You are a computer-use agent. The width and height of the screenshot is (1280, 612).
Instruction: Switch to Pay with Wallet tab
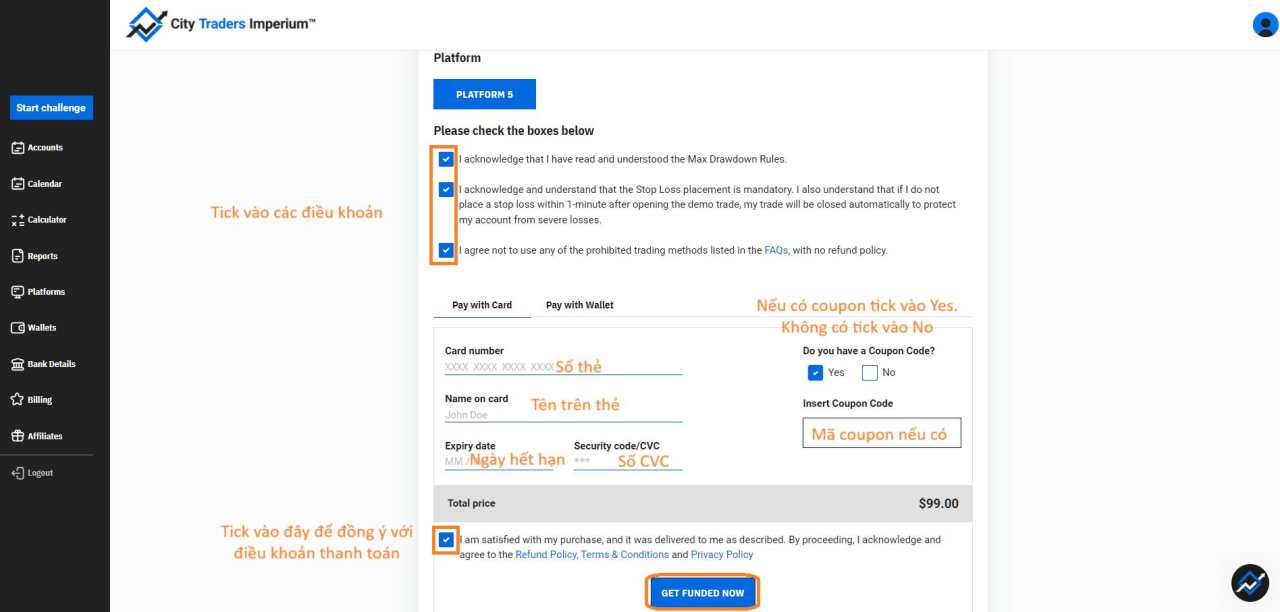tap(580, 305)
